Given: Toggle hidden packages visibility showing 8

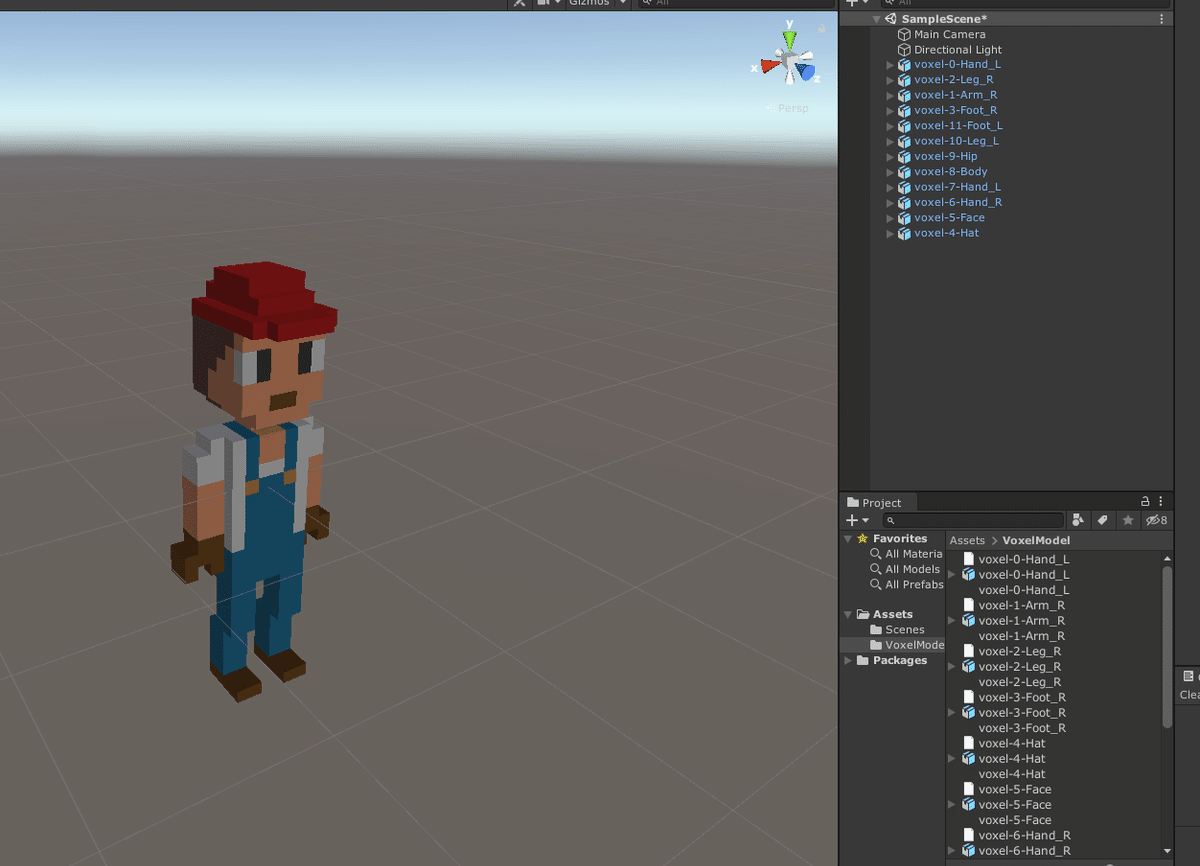Looking at the screenshot, I should pos(1157,520).
